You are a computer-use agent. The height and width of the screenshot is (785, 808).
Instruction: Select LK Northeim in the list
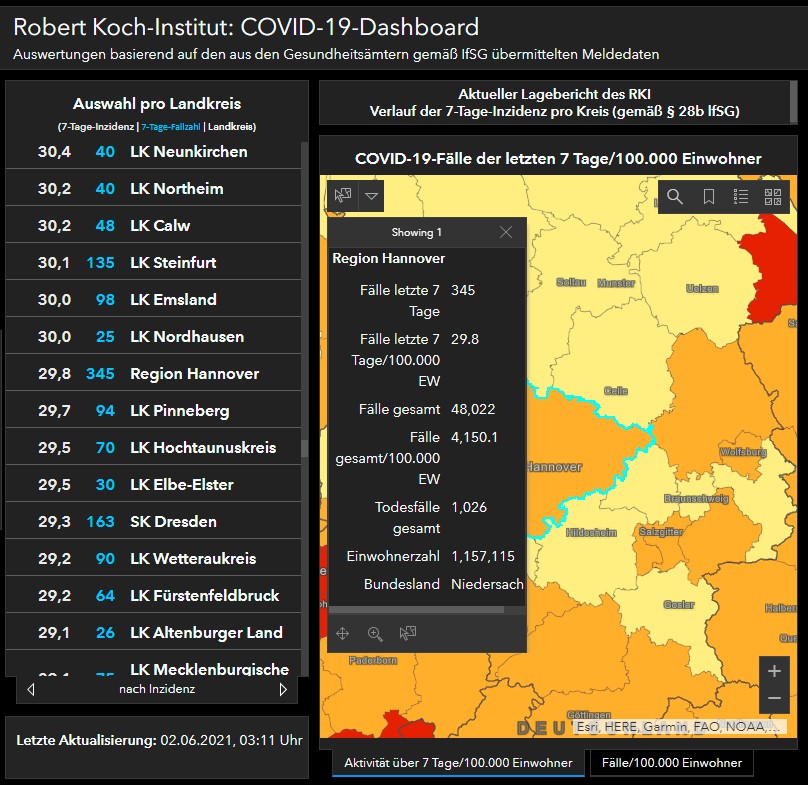(154, 189)
